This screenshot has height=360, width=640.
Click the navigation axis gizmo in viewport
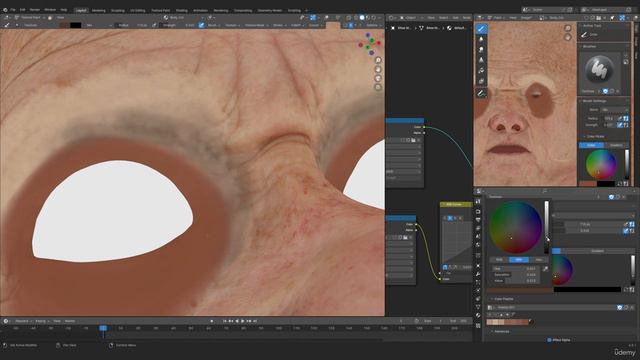(x=369, y=43)
